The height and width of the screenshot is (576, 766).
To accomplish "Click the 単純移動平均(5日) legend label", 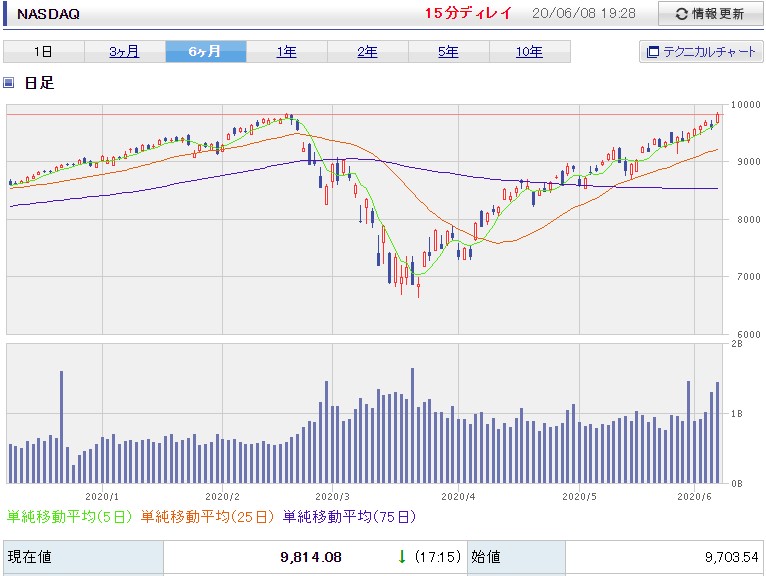I will pos(69,516).
